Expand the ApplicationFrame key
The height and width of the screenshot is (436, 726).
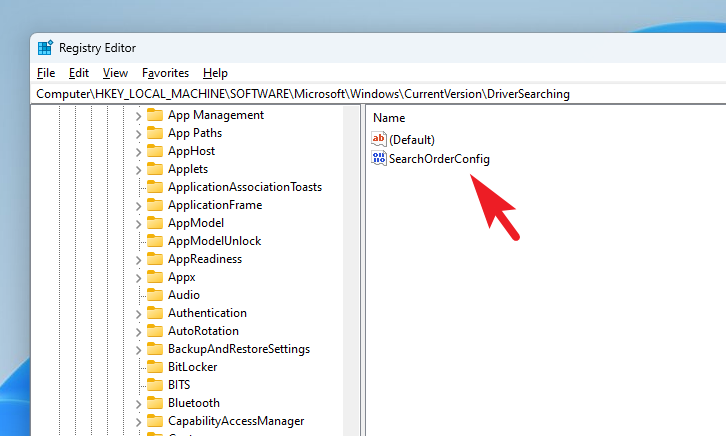pyautogui.click(x=138, y=206)
